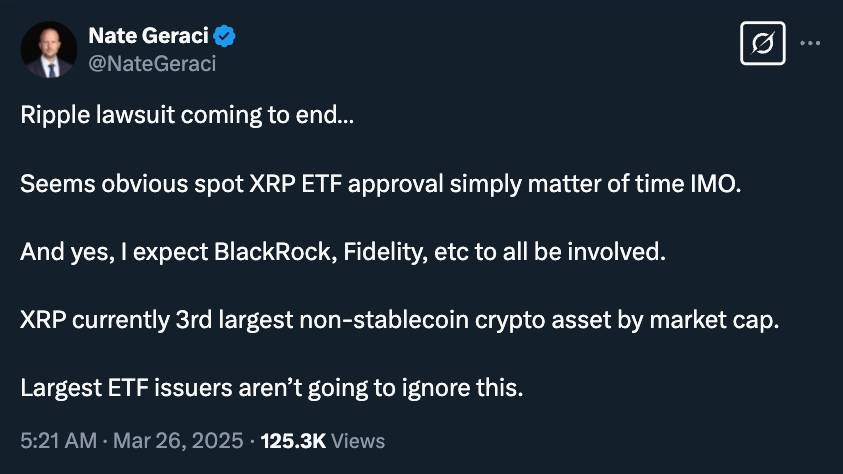
Task: Click the word Fidelity in the post
Action: (385, 252)
